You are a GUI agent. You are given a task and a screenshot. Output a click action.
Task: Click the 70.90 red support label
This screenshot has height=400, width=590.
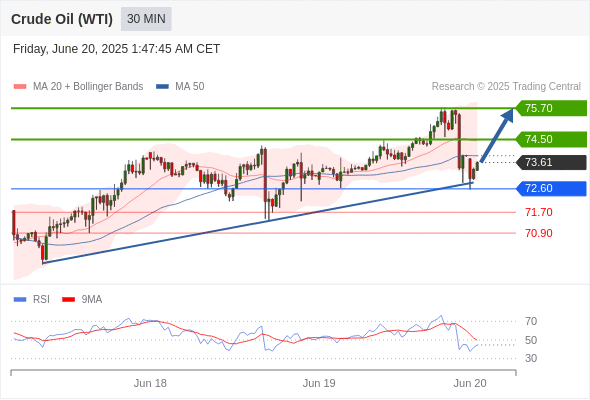(539, 233)
